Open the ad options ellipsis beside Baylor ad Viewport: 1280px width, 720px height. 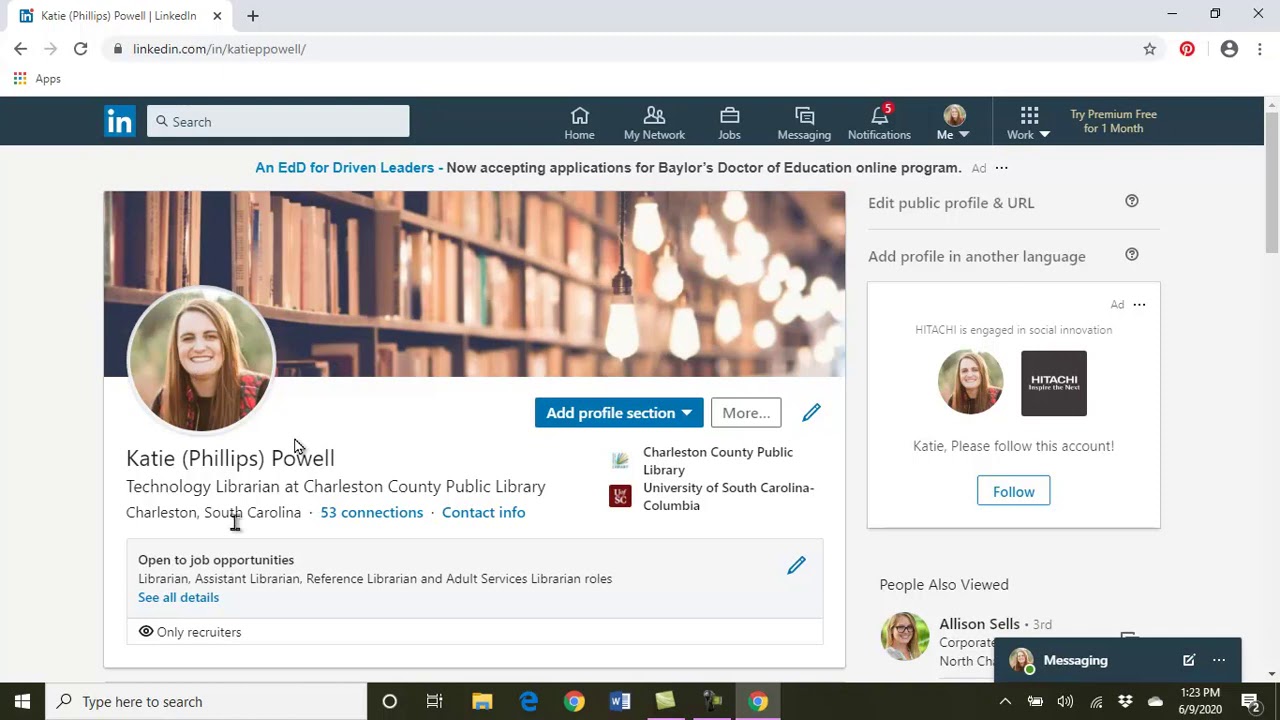pos(1001,168)
